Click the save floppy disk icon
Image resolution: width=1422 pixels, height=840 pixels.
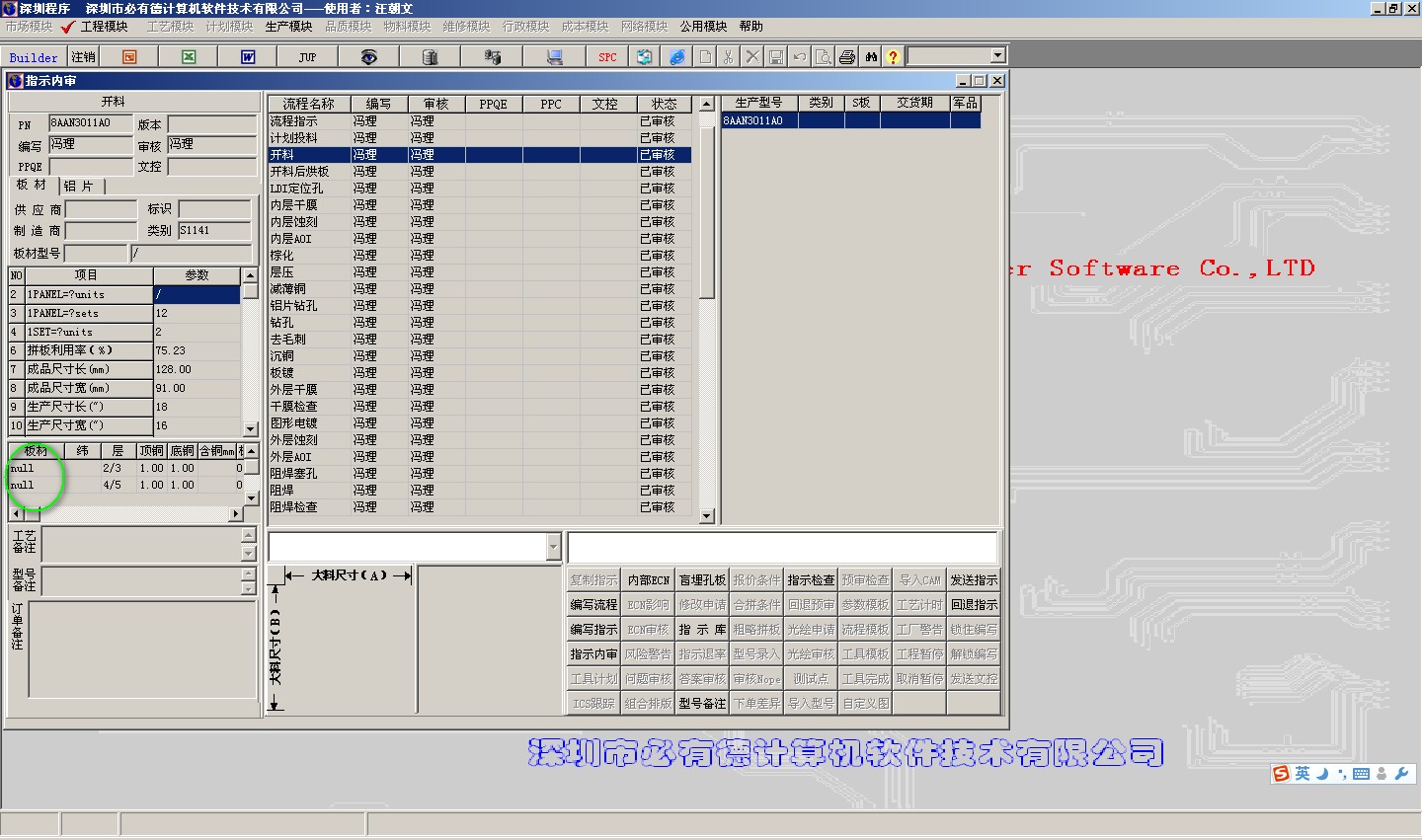point(776,57)
